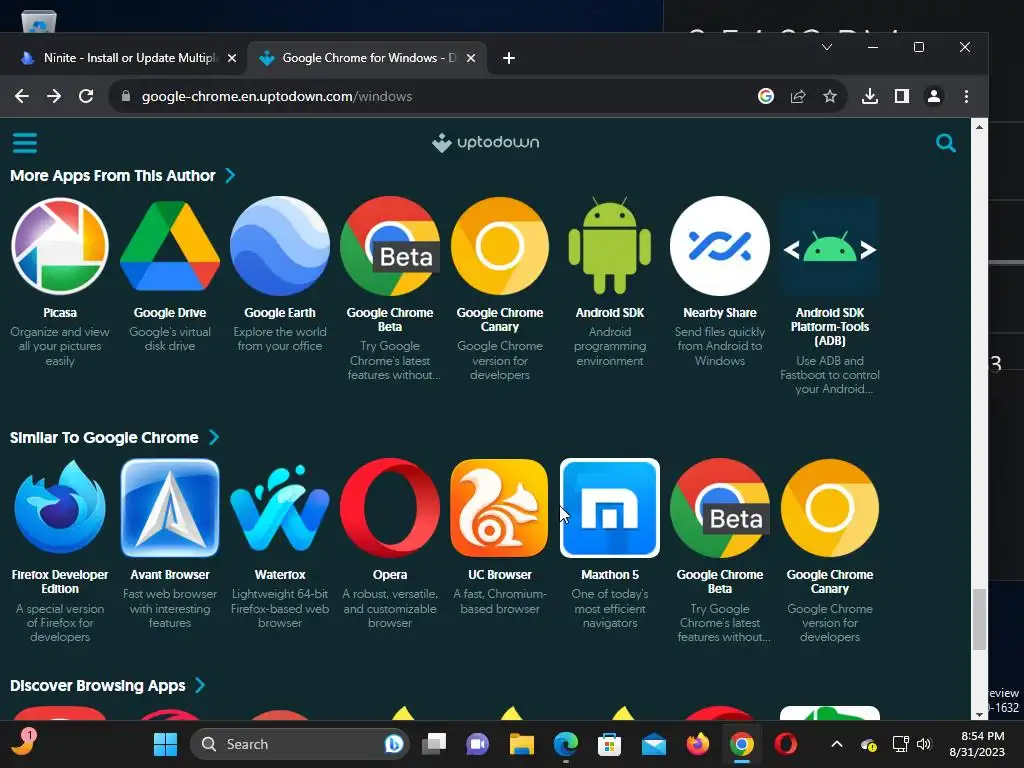Open the Nearby Share icon
1024x768 pixels.
click(x=720, y=246)
